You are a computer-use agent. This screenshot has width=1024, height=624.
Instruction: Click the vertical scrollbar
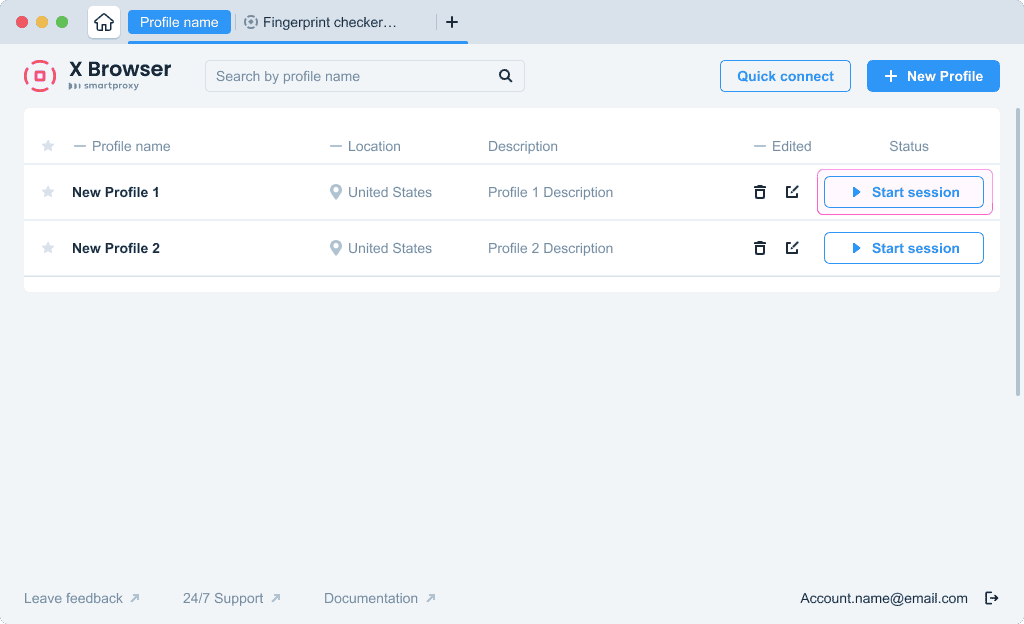pos(1017,252)
